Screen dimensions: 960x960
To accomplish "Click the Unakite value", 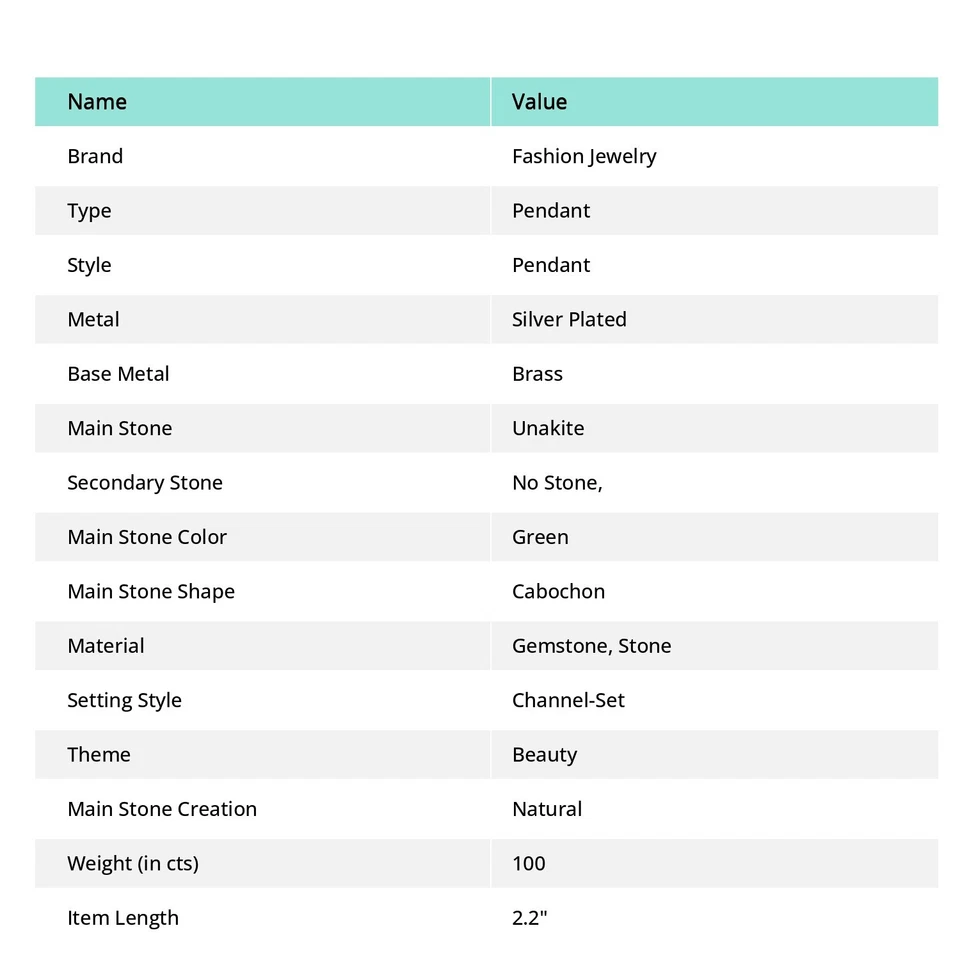I will pos(548,428).
